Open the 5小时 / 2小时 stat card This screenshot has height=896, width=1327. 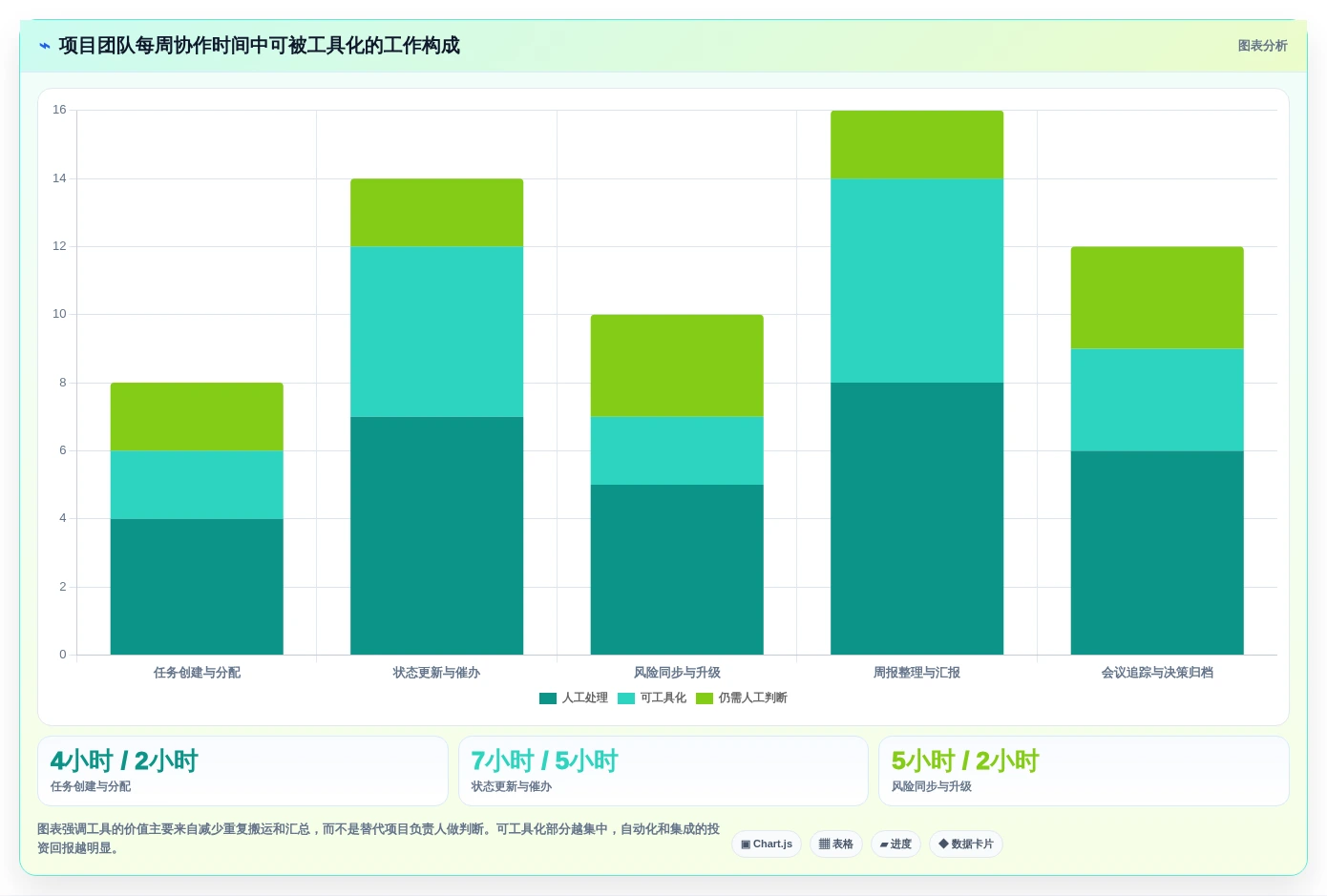coord(1084,771)
